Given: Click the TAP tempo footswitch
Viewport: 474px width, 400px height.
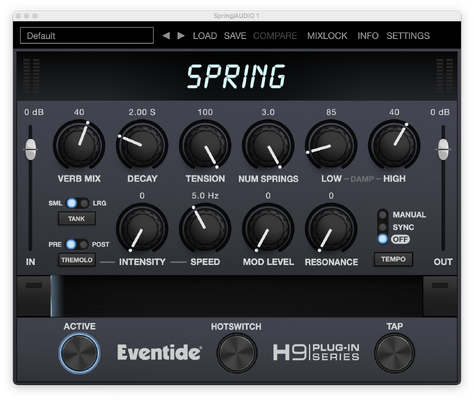Looking at the screenshot, I should 394,353.
